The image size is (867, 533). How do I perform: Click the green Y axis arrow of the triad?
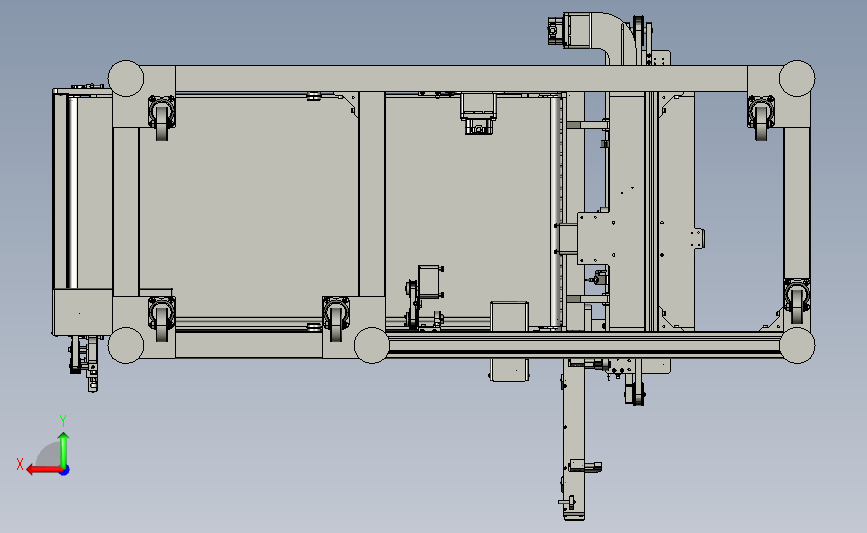pyautogui.click(x=64, y=449)
